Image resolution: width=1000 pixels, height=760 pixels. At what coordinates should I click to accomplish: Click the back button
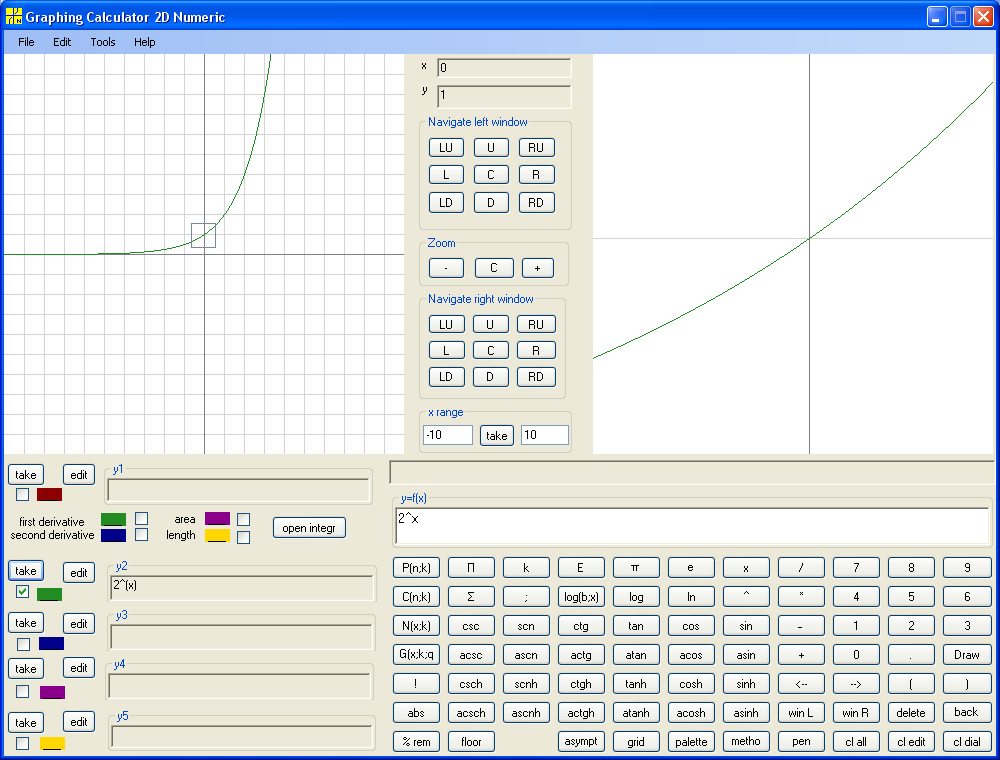[x=966, y=713]
